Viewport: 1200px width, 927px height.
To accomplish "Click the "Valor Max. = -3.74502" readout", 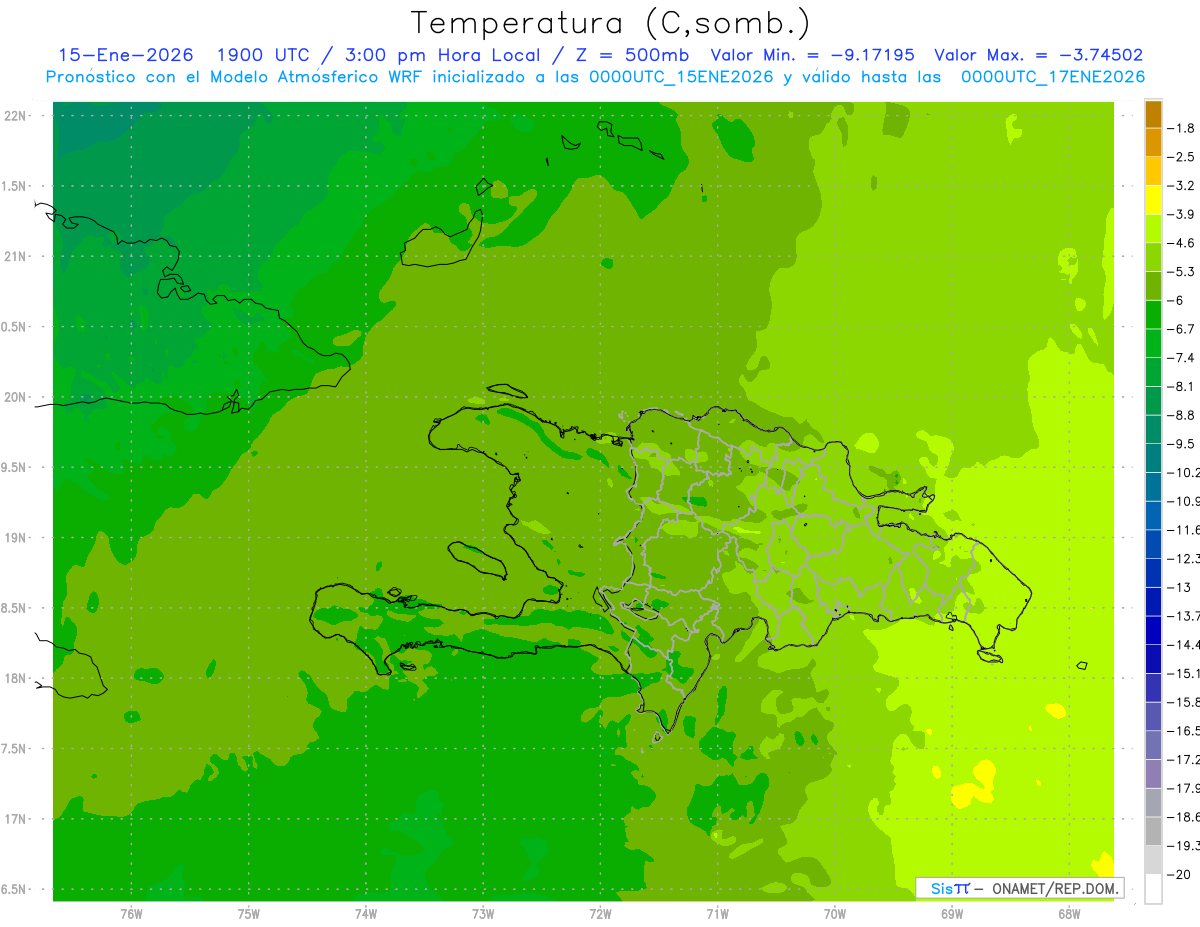I will click(1039, 55).
